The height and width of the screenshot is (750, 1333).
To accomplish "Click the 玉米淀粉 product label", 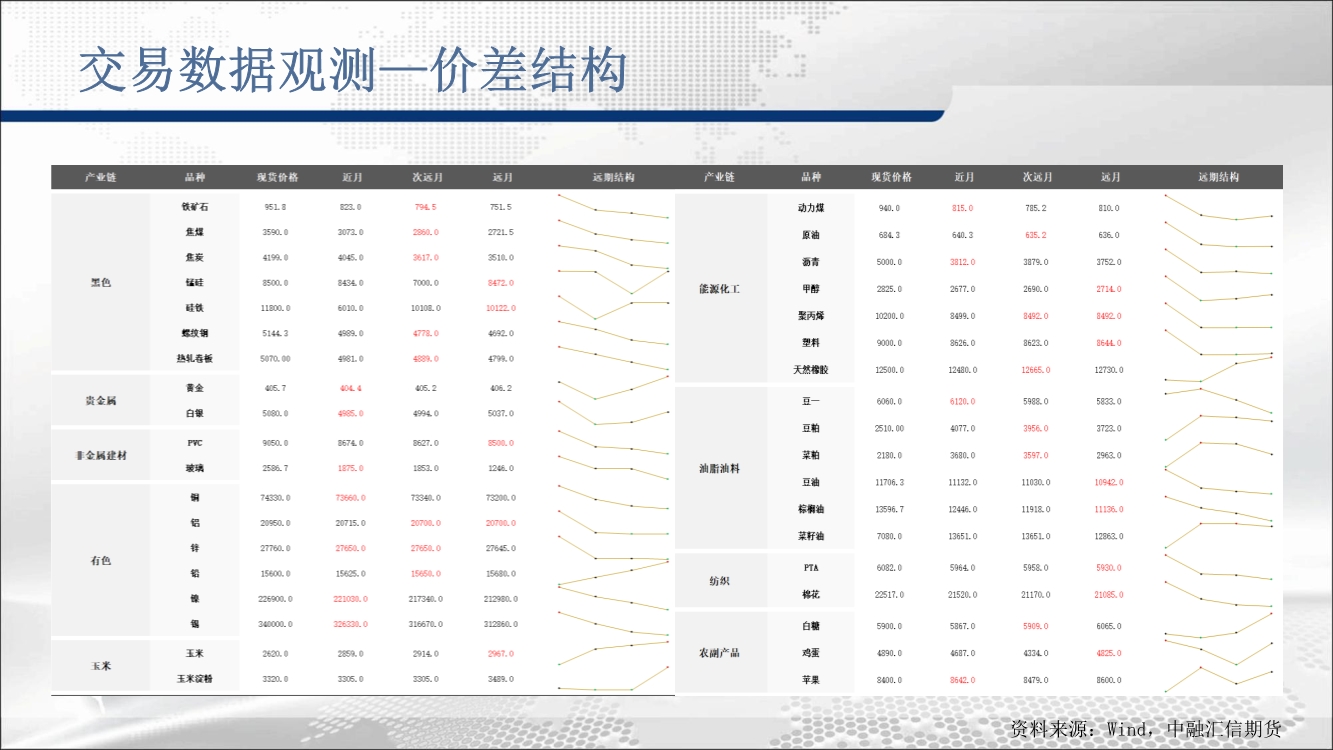I will click(195, 679).
